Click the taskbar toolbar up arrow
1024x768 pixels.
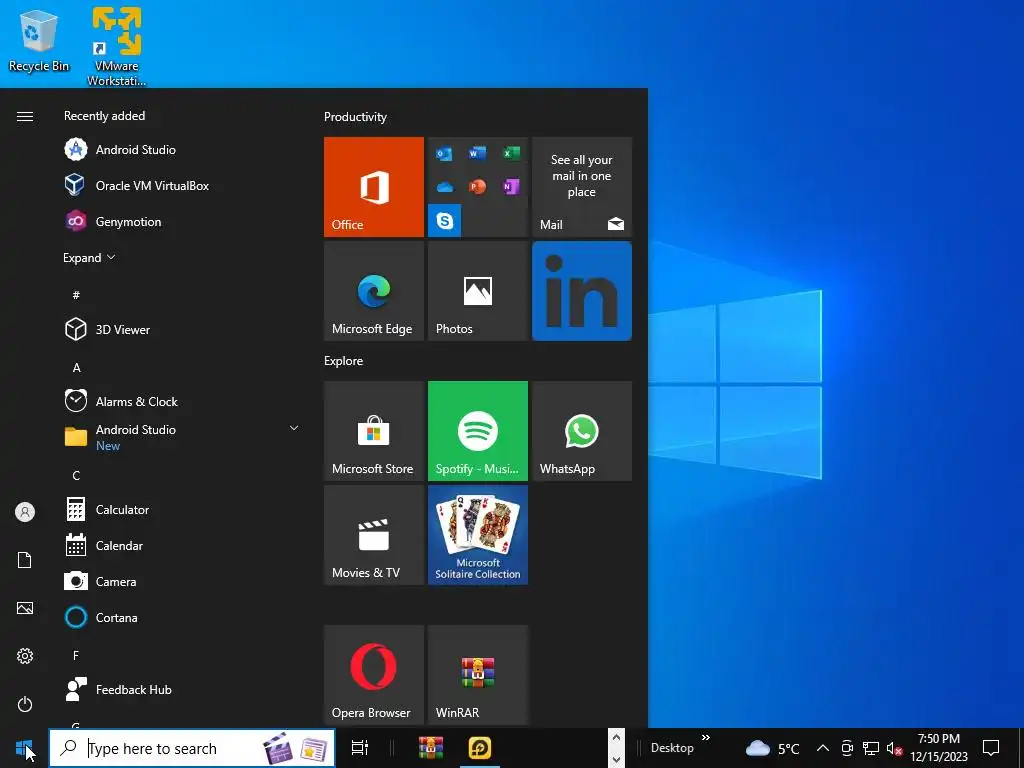pyautogui.click(x=616, y=738)
